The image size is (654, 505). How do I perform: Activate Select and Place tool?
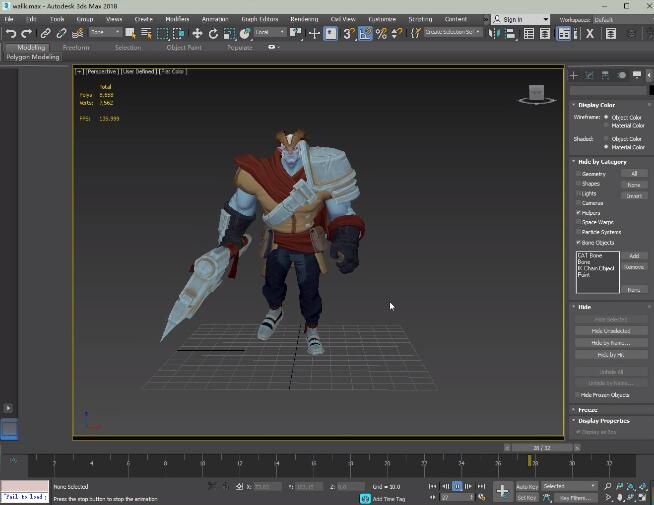click(245, 33)
